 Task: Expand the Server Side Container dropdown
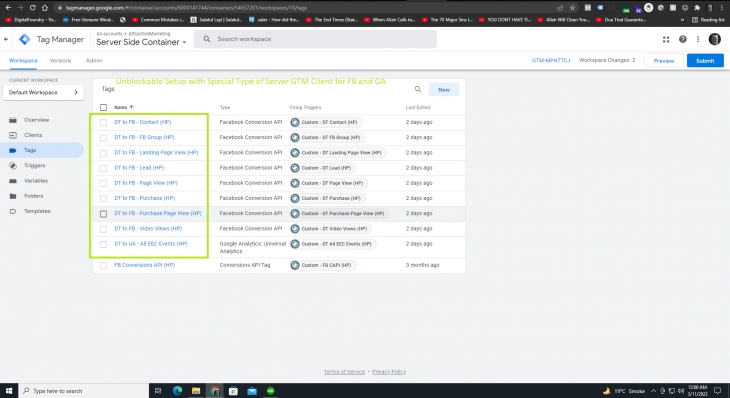click(x=184, y=42)
